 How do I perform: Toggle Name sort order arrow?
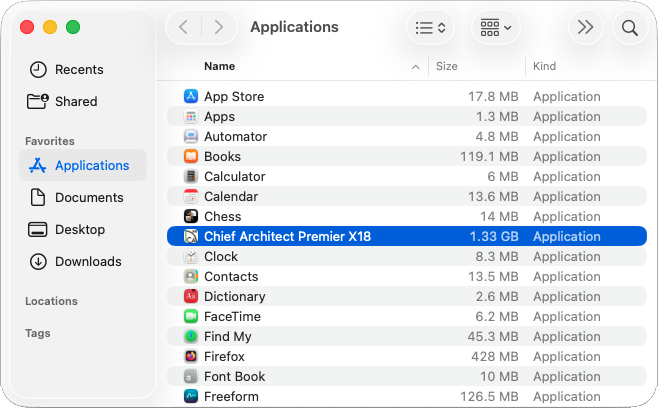(415, 67)
